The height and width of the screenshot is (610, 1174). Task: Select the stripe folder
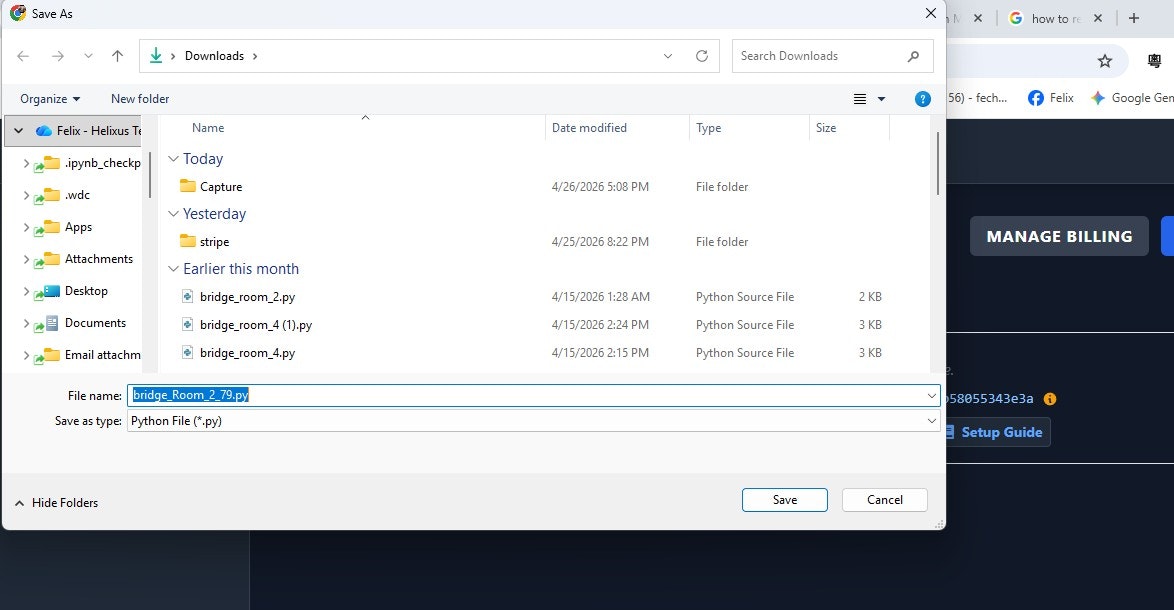tap(214, 242)
